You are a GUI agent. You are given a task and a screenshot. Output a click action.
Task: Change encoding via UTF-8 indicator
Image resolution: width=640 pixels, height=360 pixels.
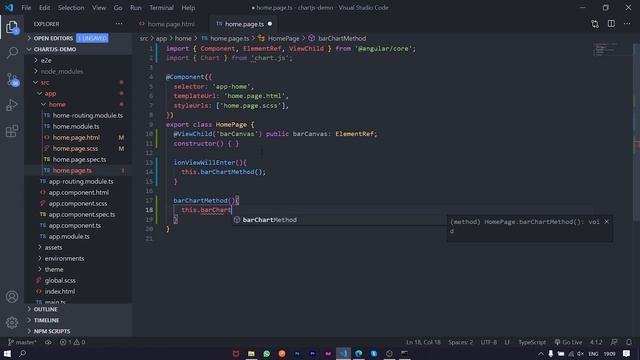pyautogui.click(x=489, y=342)
